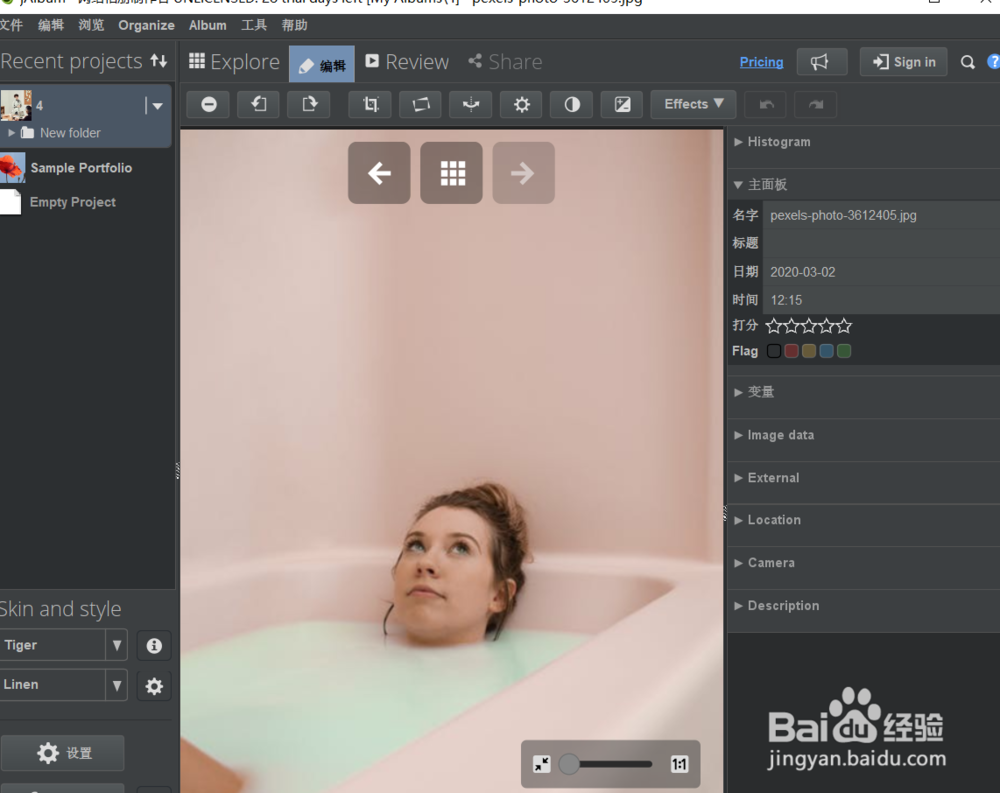The height and width of the screenshot is (793, 1000).
Task: Open the 帮助 menu
Action: 295,25
